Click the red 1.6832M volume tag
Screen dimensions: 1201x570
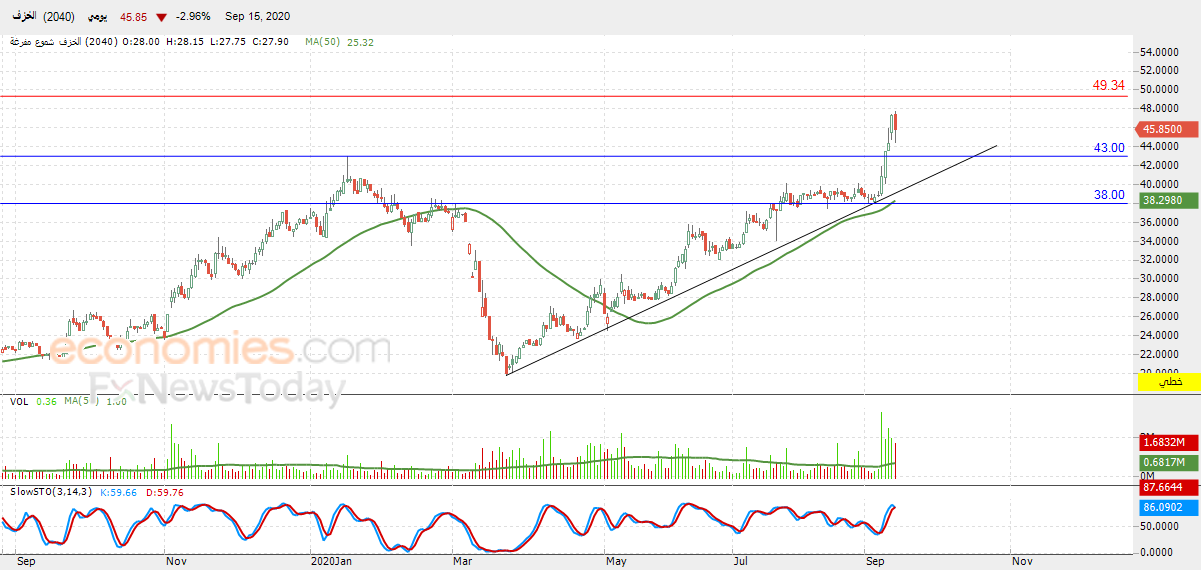click(1167, 442)
